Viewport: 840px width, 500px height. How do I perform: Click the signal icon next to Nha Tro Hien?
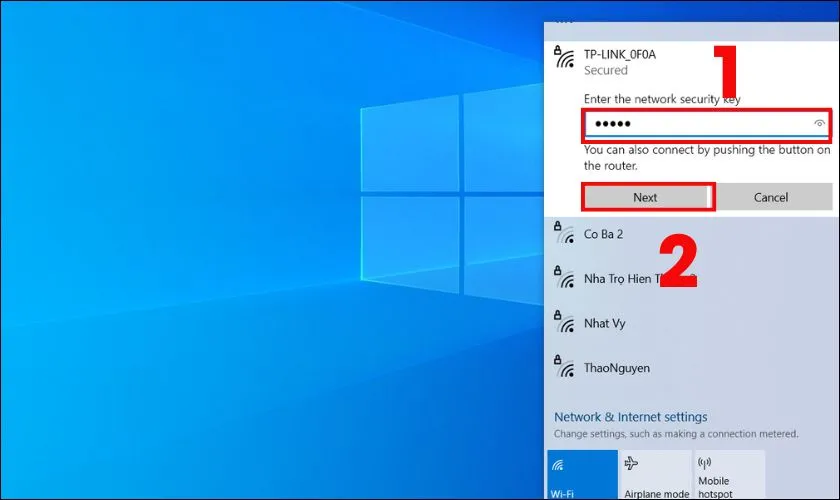(x=564, y=278)
